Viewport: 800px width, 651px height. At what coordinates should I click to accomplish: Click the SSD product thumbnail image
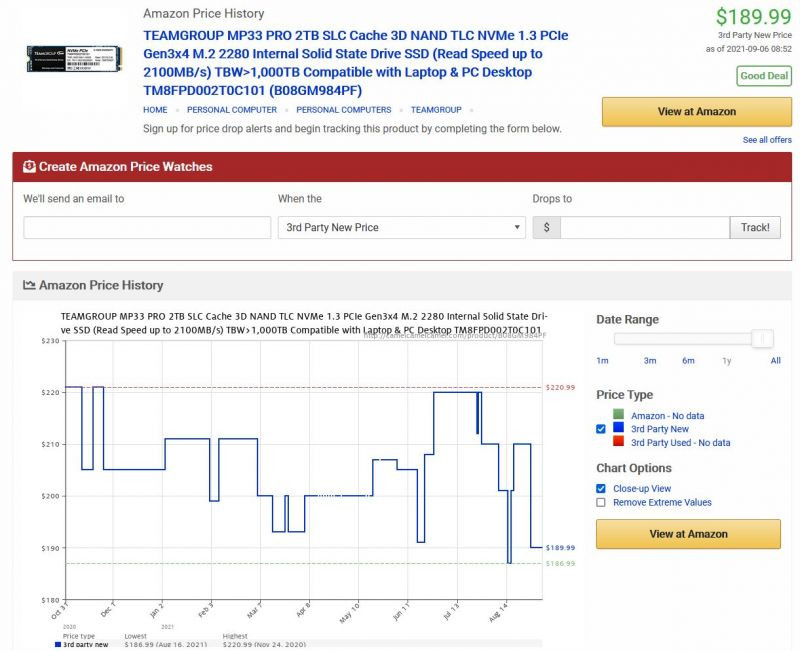click(74, 59)
